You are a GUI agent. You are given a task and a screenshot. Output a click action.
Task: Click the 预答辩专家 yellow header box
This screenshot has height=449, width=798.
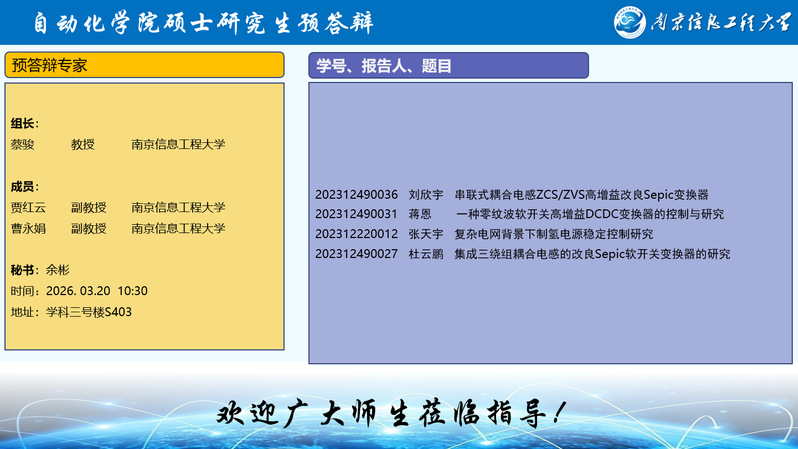145,65
